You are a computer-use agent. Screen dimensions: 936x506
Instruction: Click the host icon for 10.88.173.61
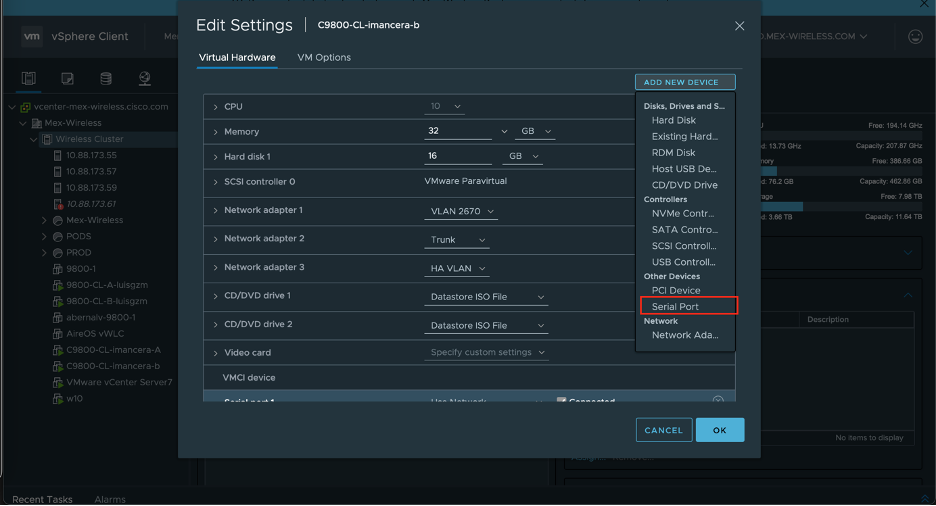coord(58,204)
